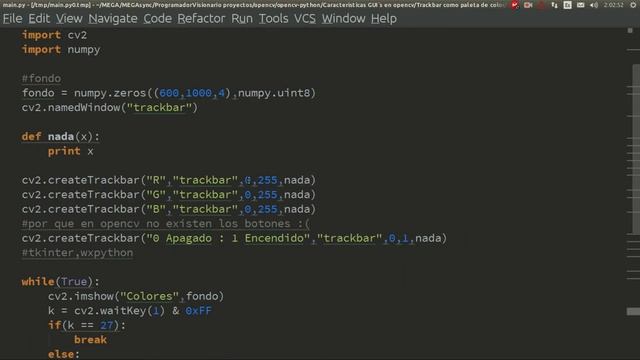Open the volume speaker tray icon
Image resolution: width=640 pixels, height=360 pixels.
[594, 5]
